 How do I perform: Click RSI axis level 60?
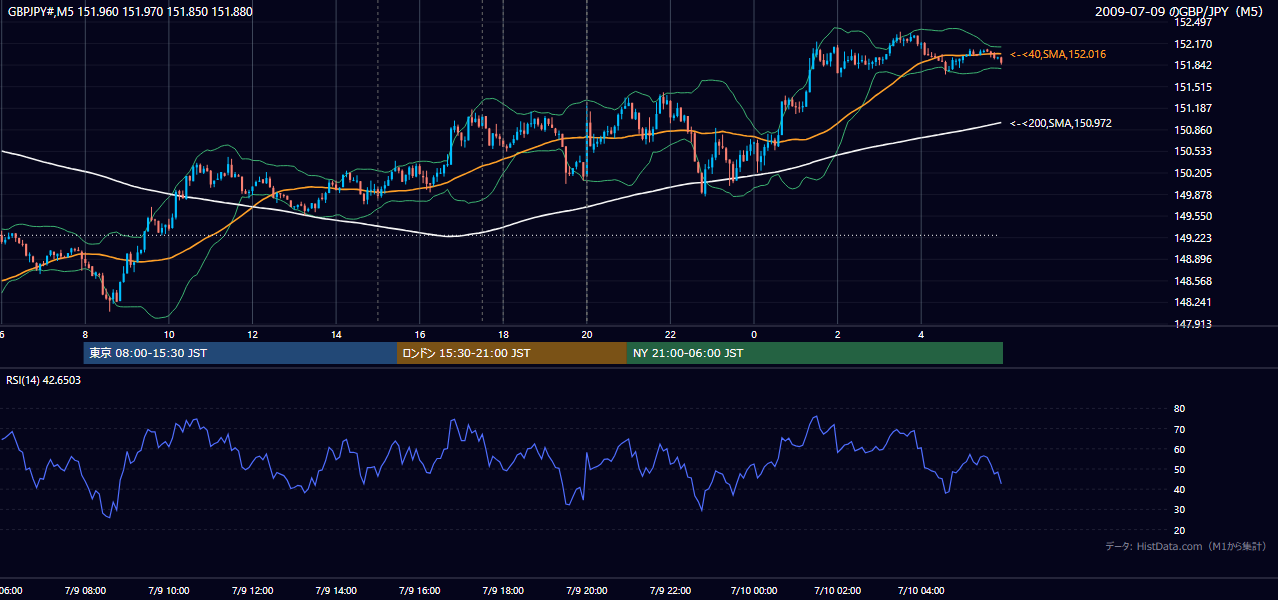point(1179,449)
